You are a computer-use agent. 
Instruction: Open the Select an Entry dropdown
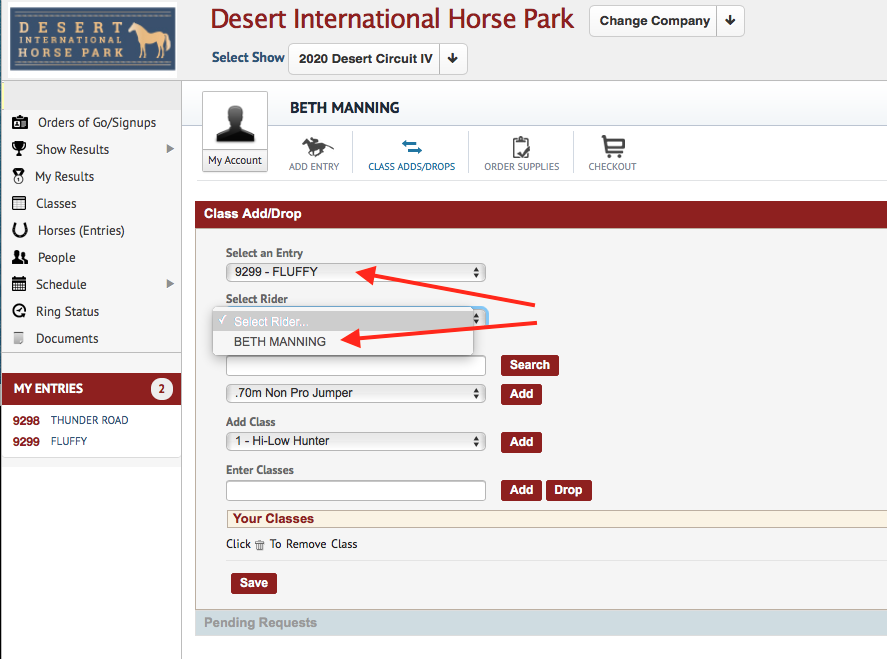pos(355,272)
